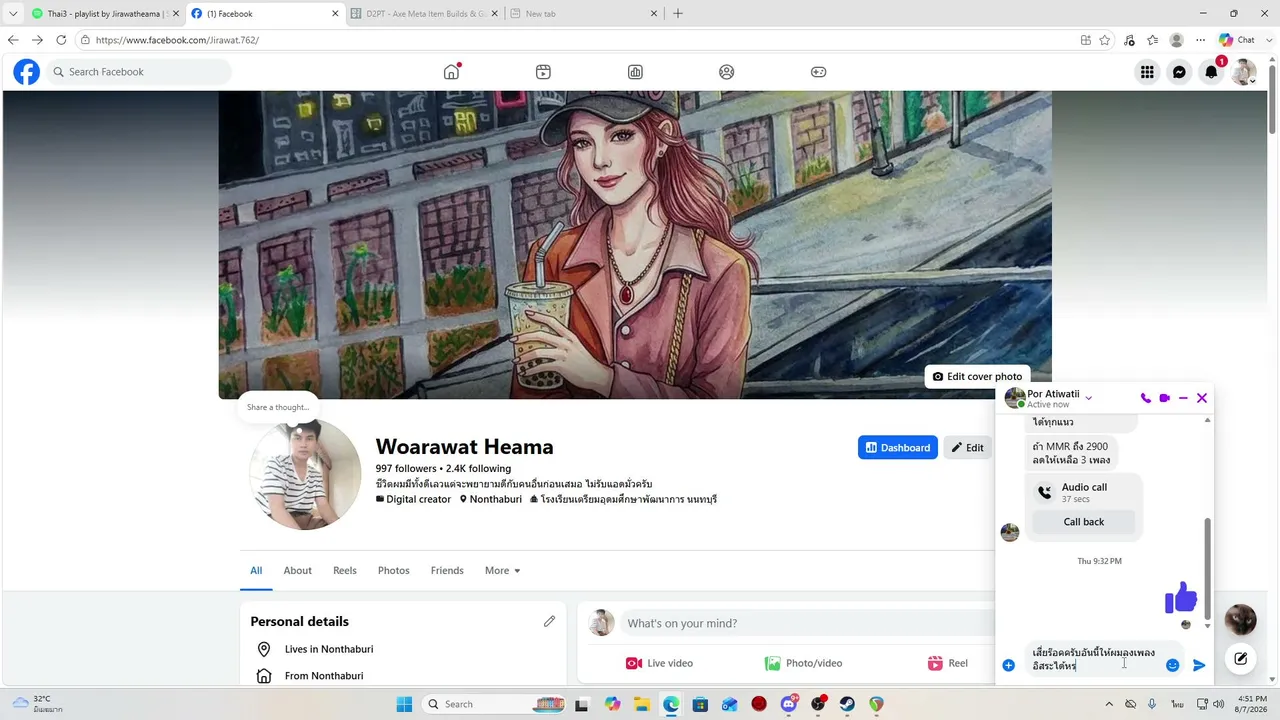This screenshot has width=1280, height=720.
Task: Open the Professional dashboard chart icon in top navigation
Action: pos(635,72)
